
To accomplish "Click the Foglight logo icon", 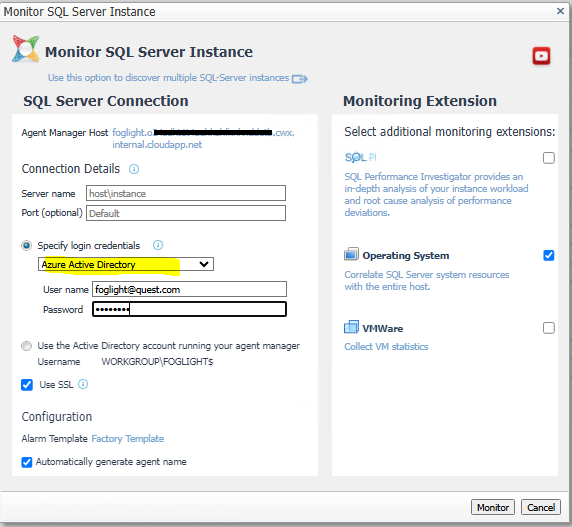I will [x=25, y=49].
